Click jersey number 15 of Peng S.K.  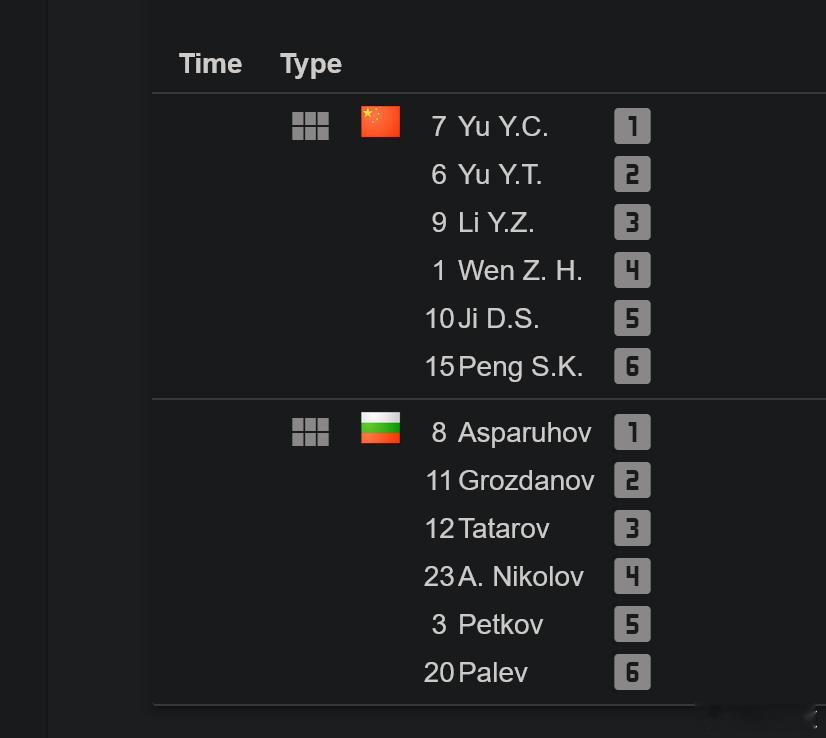tap(439, 367)
